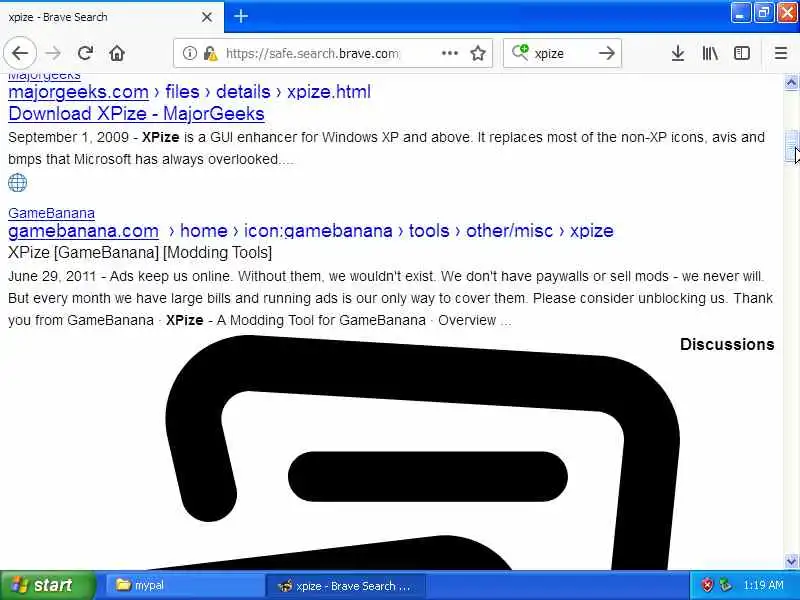Screen dimensions: 800x600
Task: Click the scrollbar down arrow
Action: tap(791, 561)
